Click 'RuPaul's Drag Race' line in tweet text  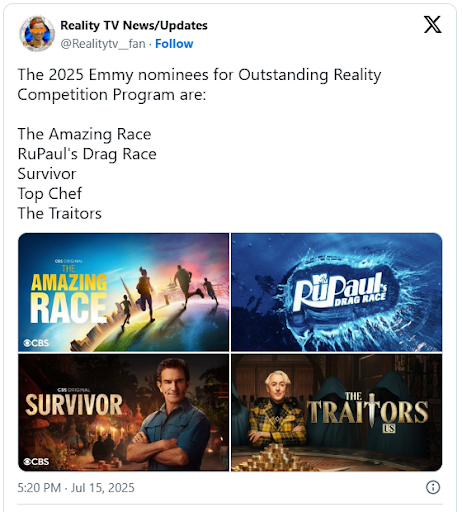click(x=87, y=154)
